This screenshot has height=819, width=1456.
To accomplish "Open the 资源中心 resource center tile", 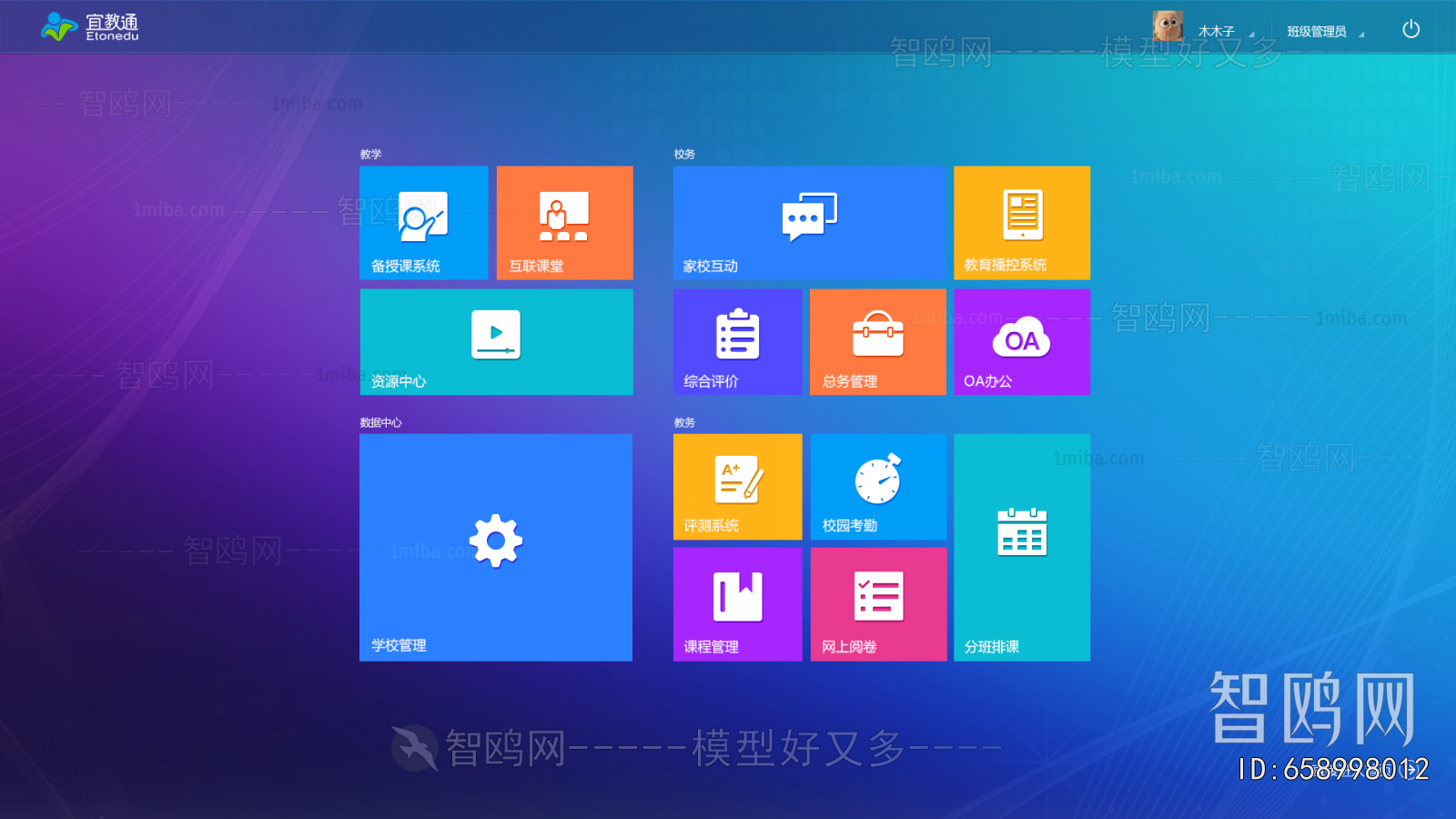I will pyautogui.click(x=496, y=341).
